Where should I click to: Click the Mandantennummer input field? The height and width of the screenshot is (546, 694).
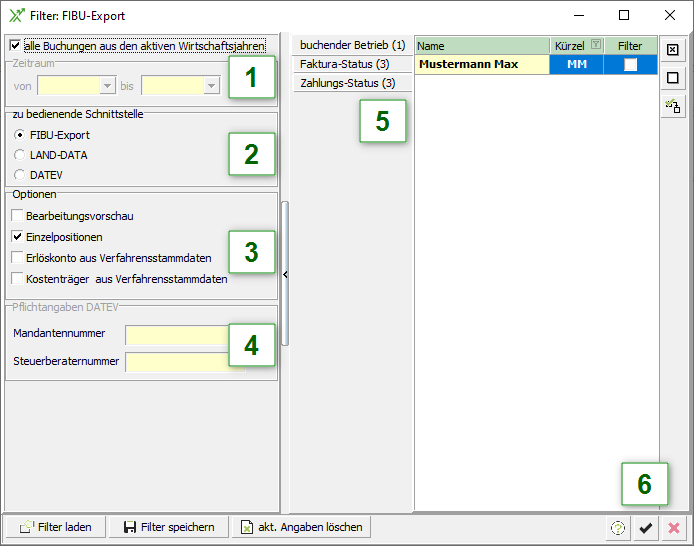coord(177,335)
